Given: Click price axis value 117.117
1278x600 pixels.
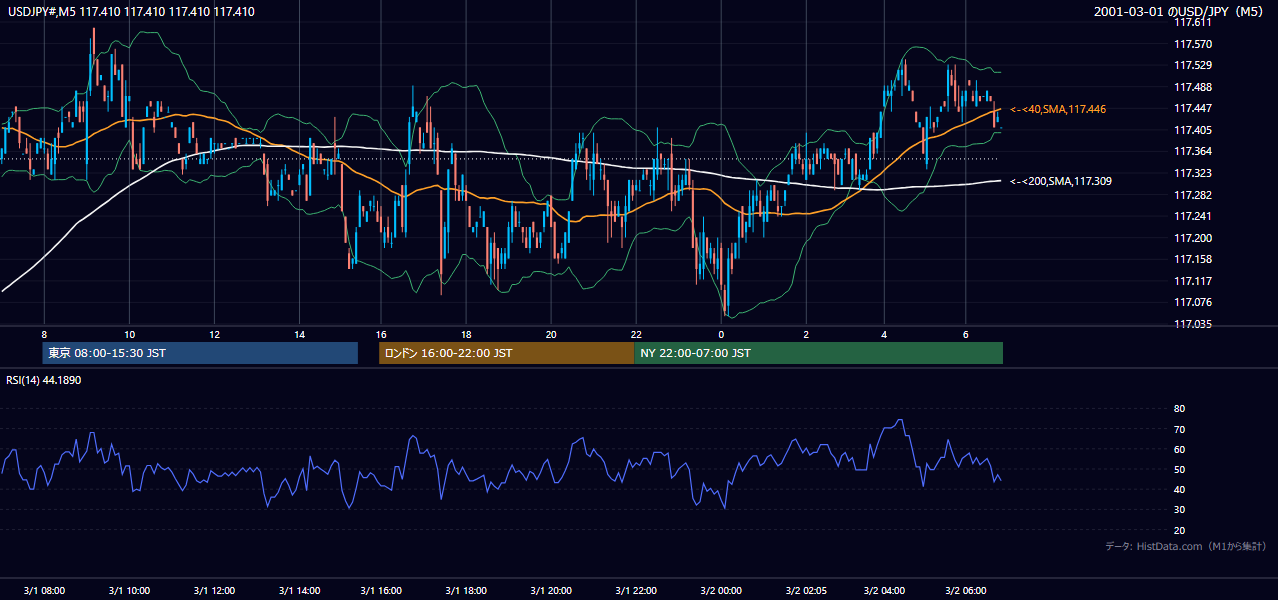Looking at the screenshot, I should tap(1192, 281).
